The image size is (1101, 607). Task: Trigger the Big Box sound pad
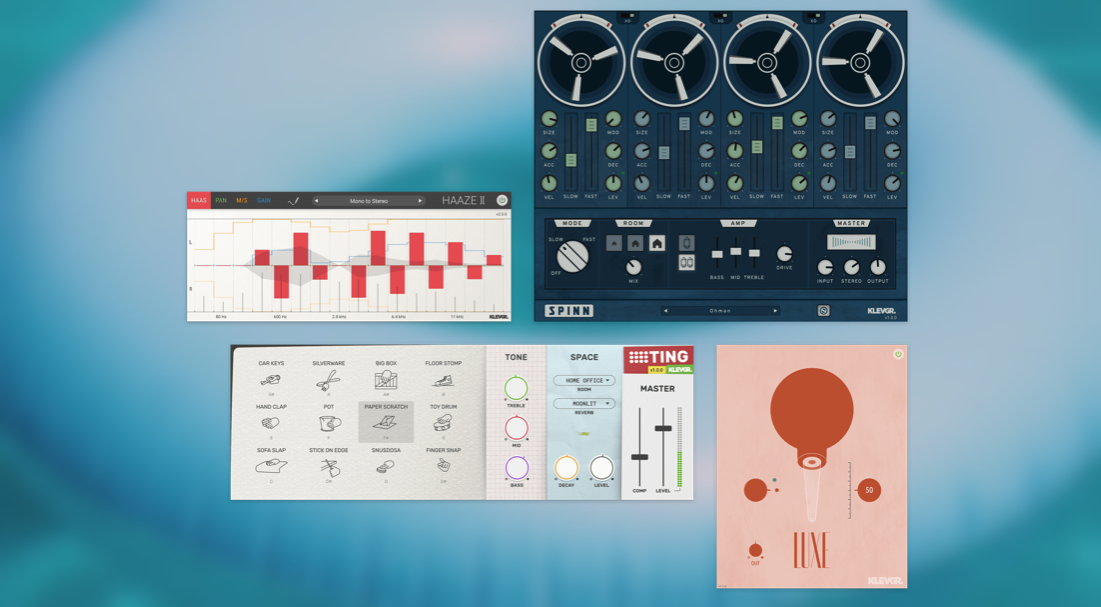coord(385,379)
